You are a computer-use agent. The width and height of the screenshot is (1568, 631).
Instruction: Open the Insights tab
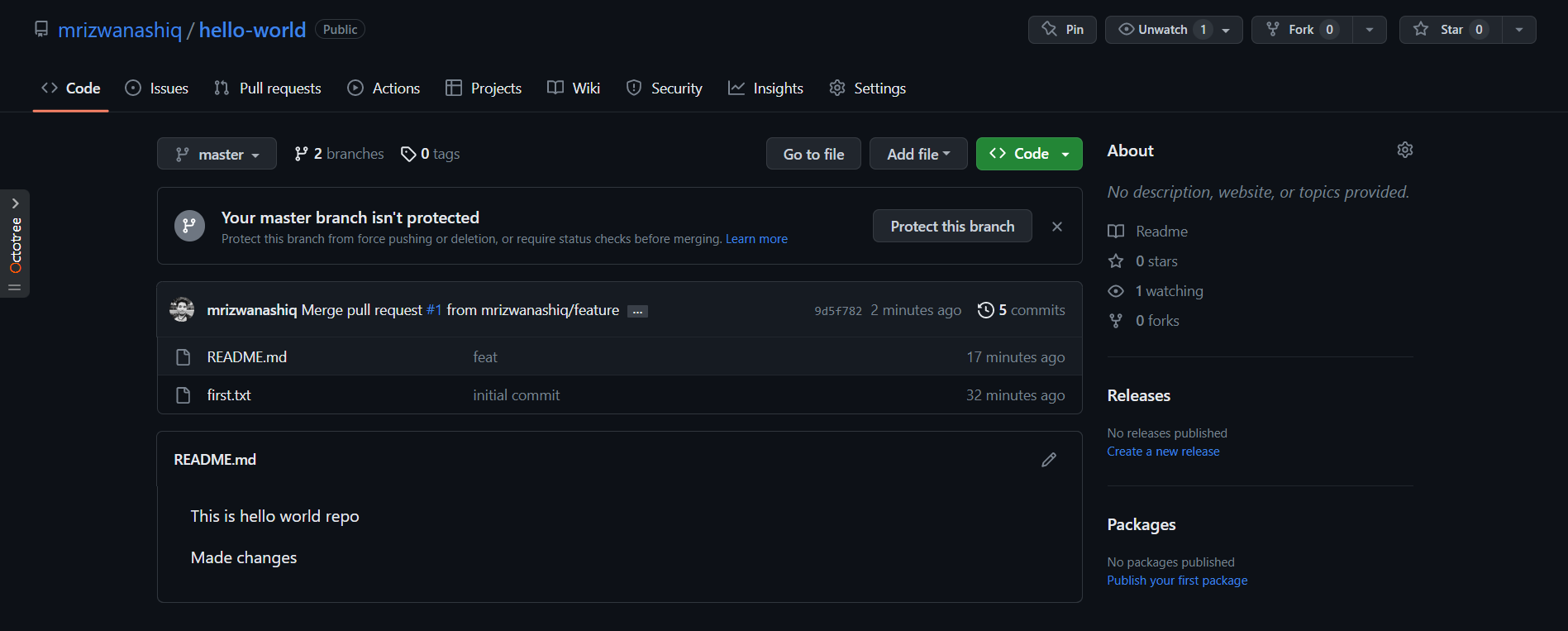(x=765, y=88)
